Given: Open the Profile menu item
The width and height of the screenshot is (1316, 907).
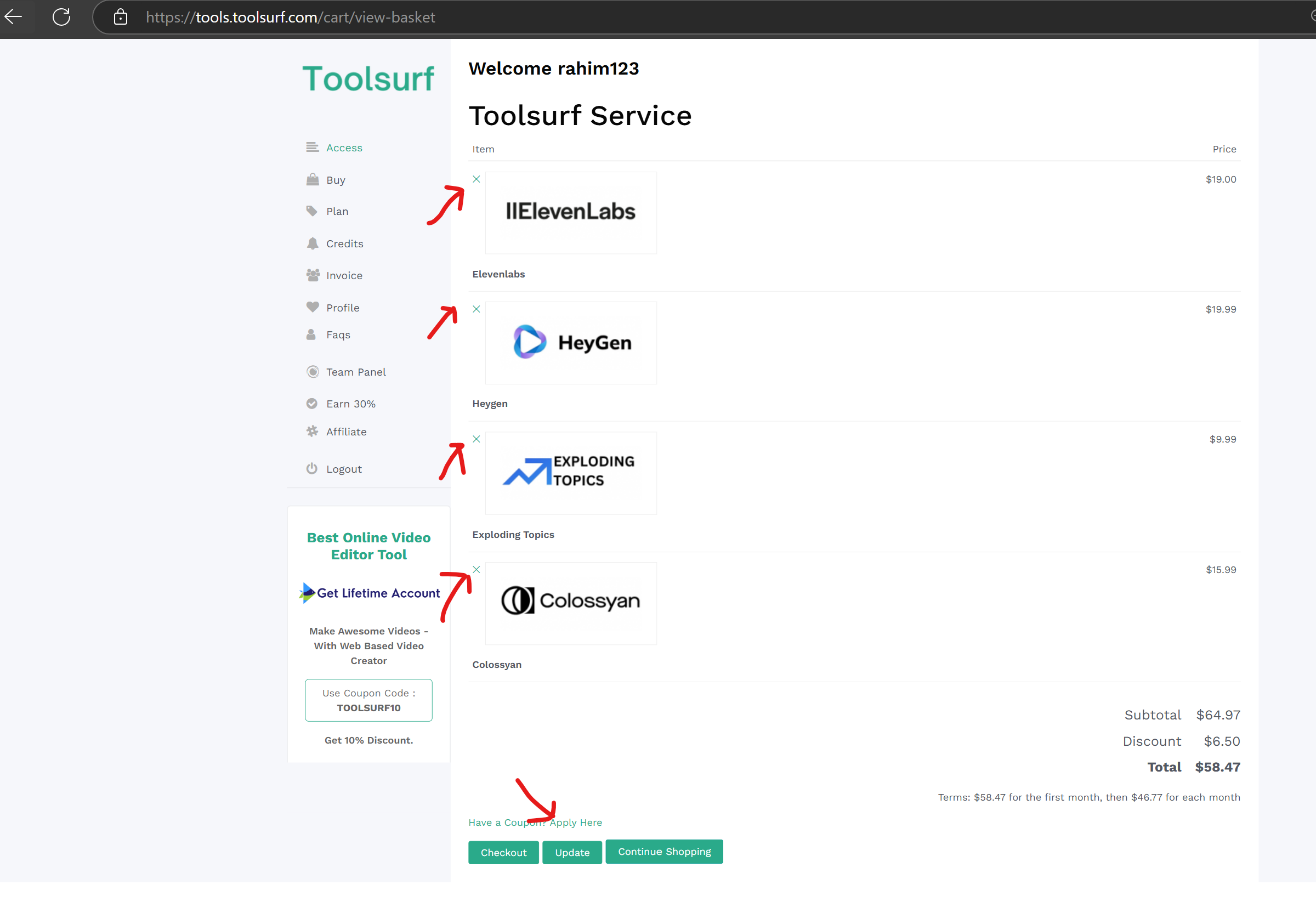Looking at the screenshot, I should click(x=343, y=308).
